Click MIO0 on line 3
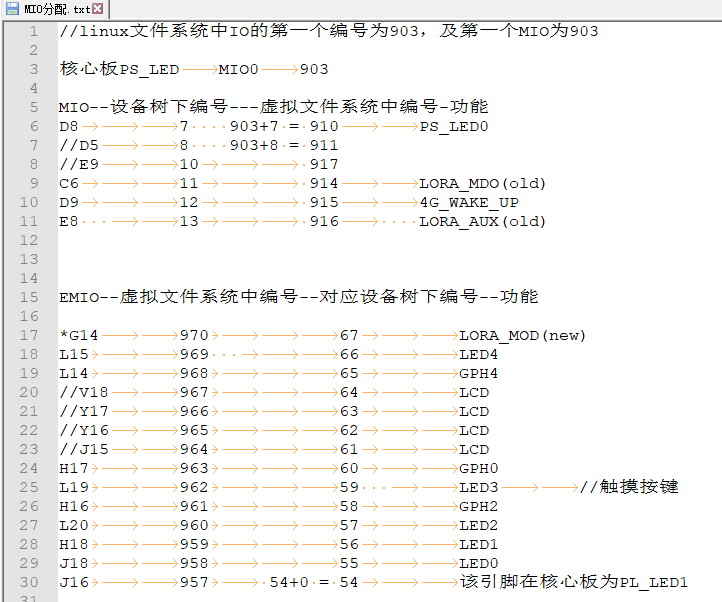The height and width of the screenshot is (602, 722). point(239,70)
